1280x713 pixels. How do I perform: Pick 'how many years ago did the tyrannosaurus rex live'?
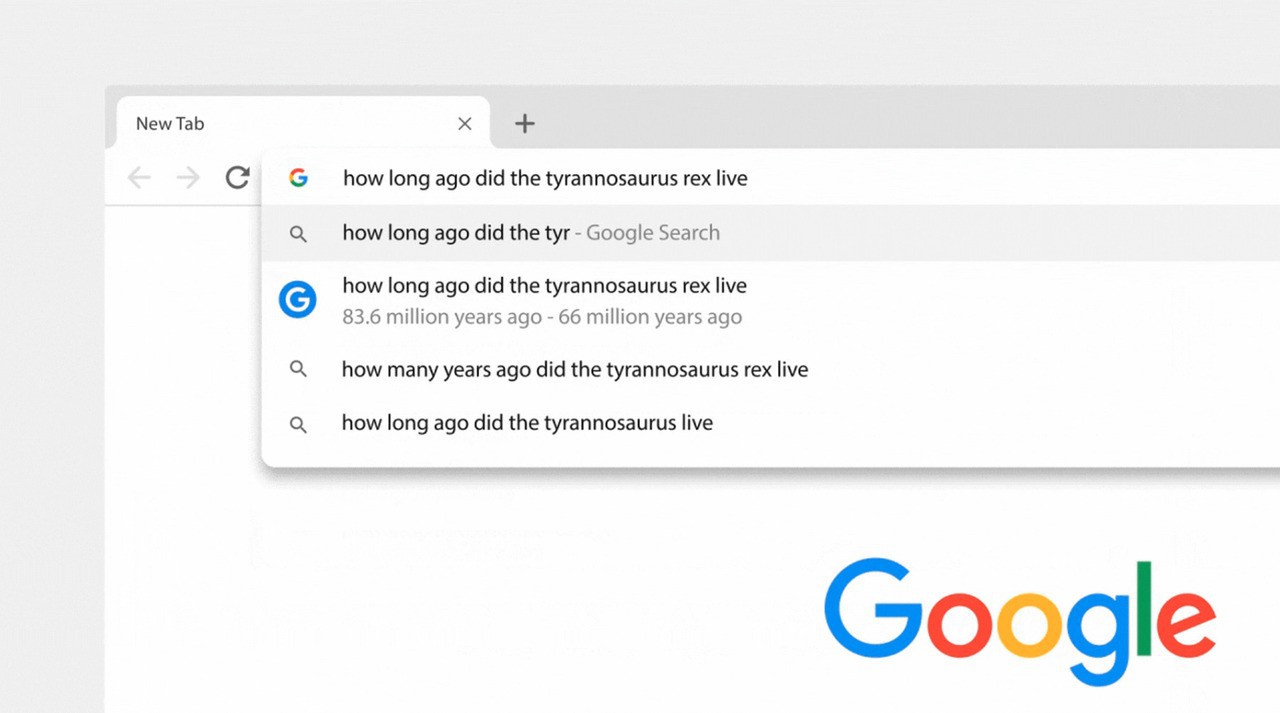coord(574,370)
